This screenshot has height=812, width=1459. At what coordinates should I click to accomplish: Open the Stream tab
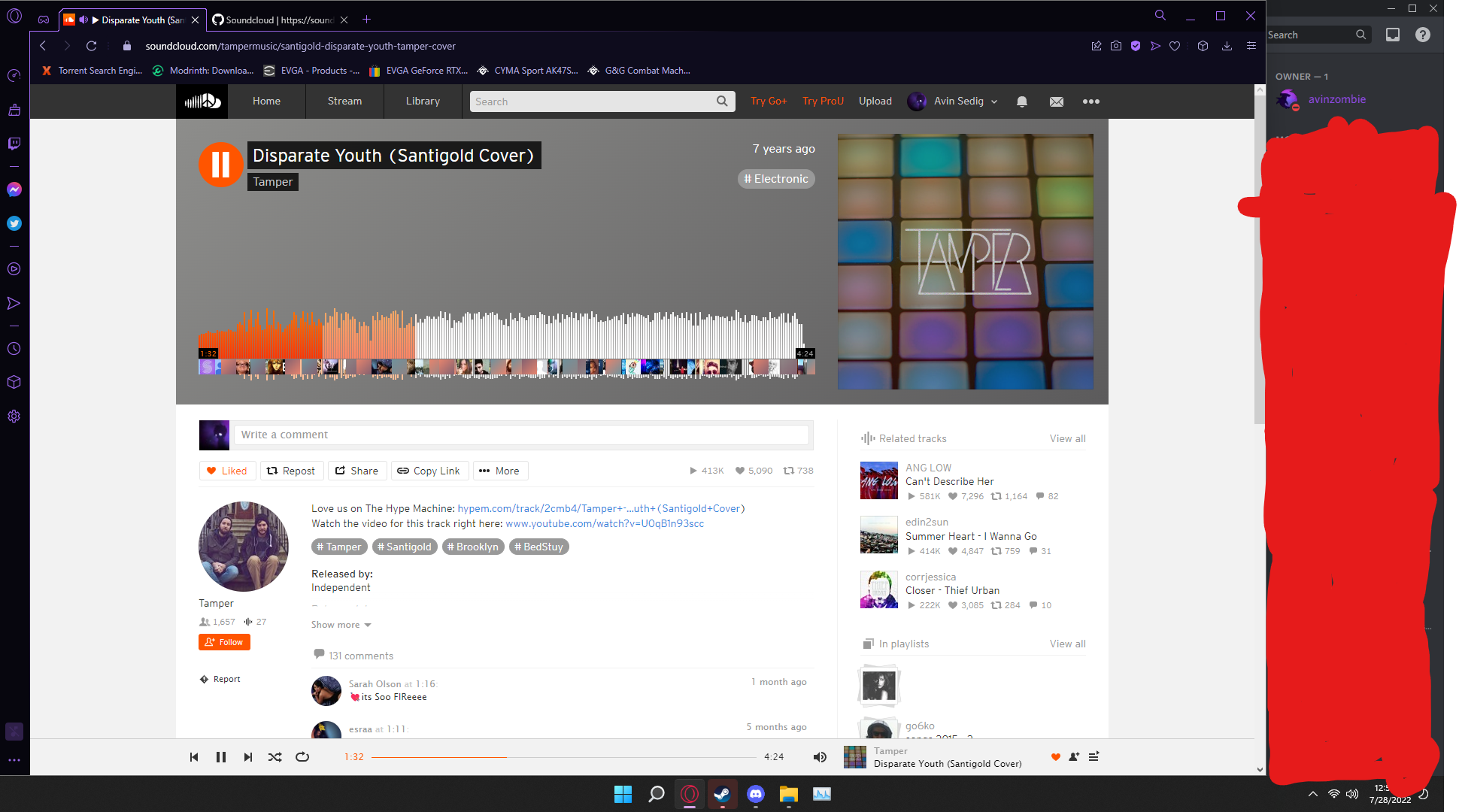(x=344, y=101)
